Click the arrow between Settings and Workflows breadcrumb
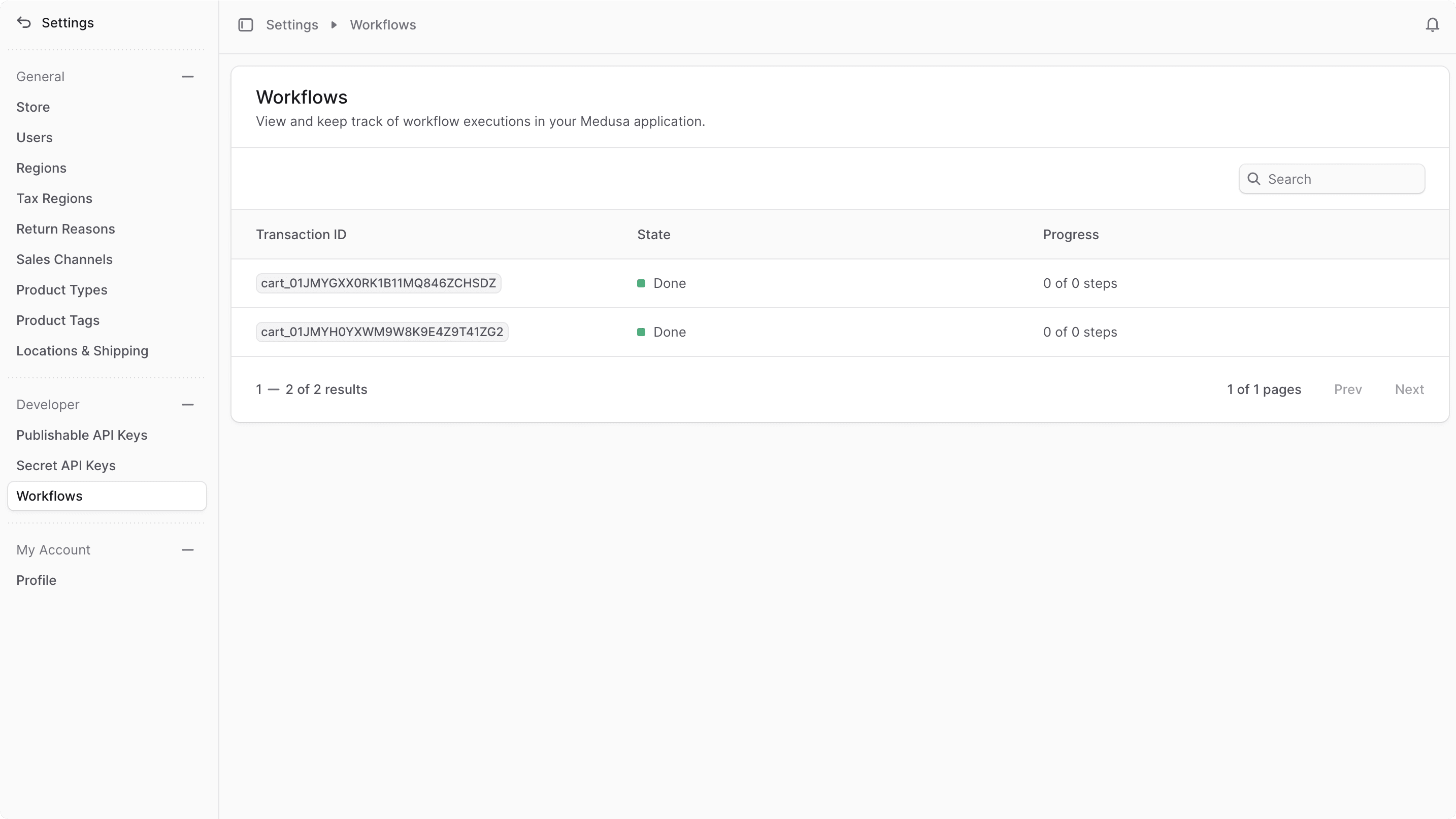Image resolution: width=1456 pixels, height=819 pixels. [x=334, y=25]
